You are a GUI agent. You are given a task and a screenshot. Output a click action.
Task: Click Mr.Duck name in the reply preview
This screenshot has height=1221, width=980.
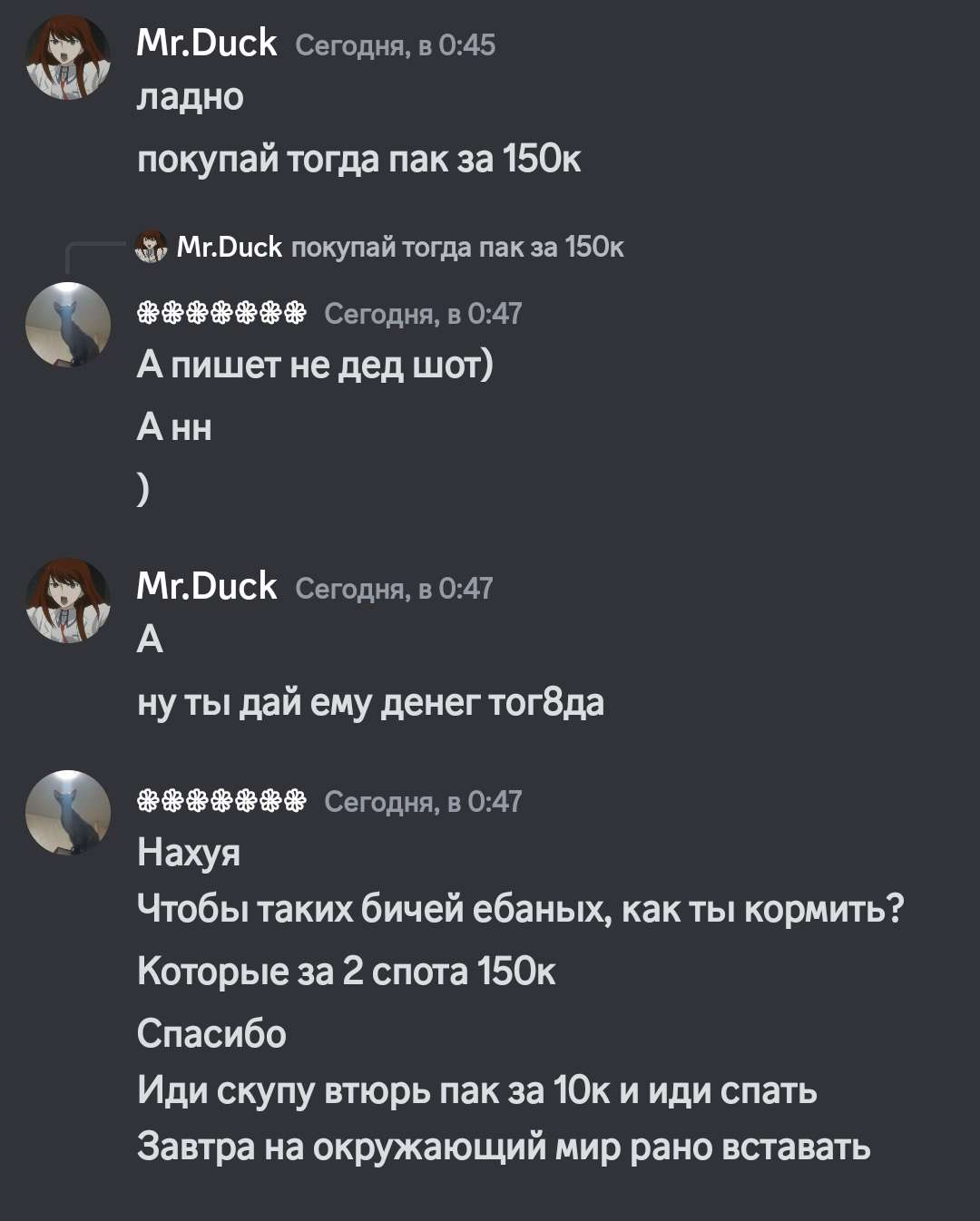[x=229, y=247]
